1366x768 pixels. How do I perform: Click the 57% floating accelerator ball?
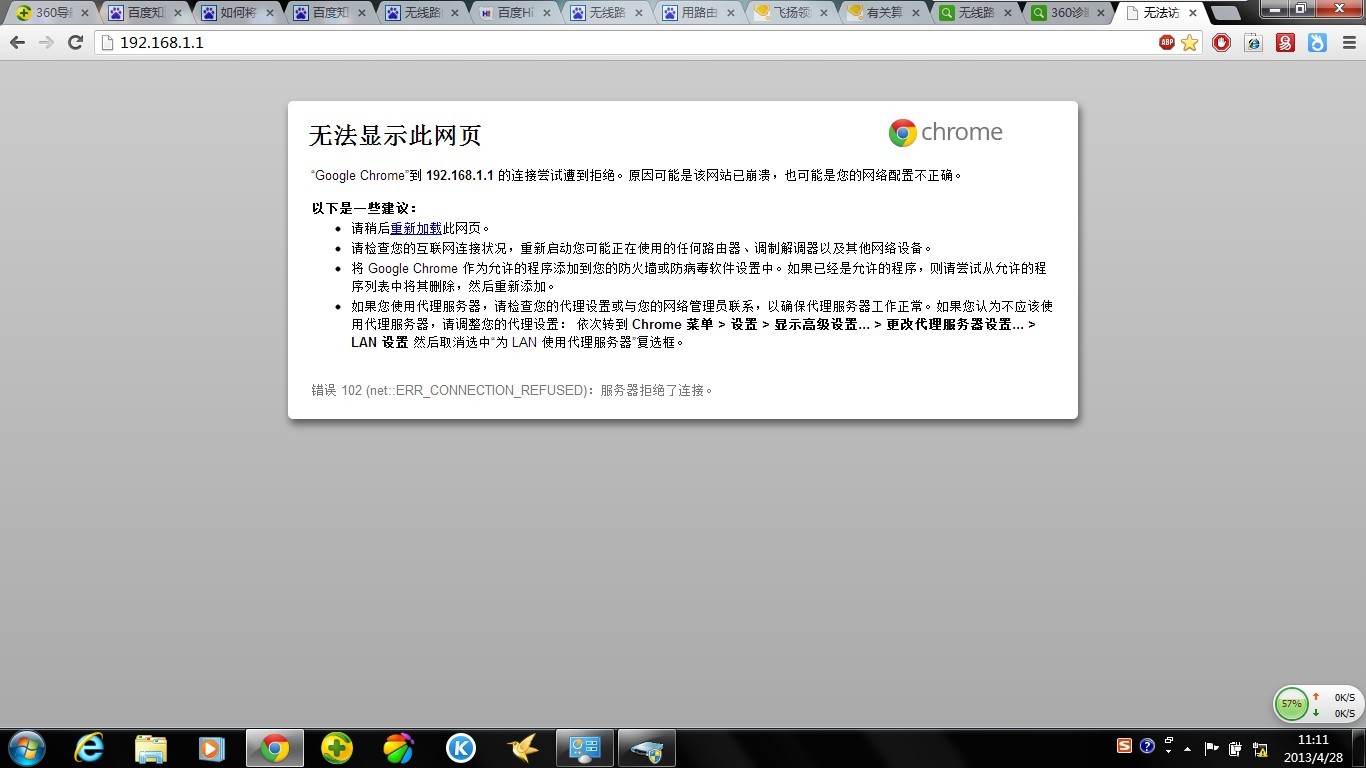tap(1292, 704)
